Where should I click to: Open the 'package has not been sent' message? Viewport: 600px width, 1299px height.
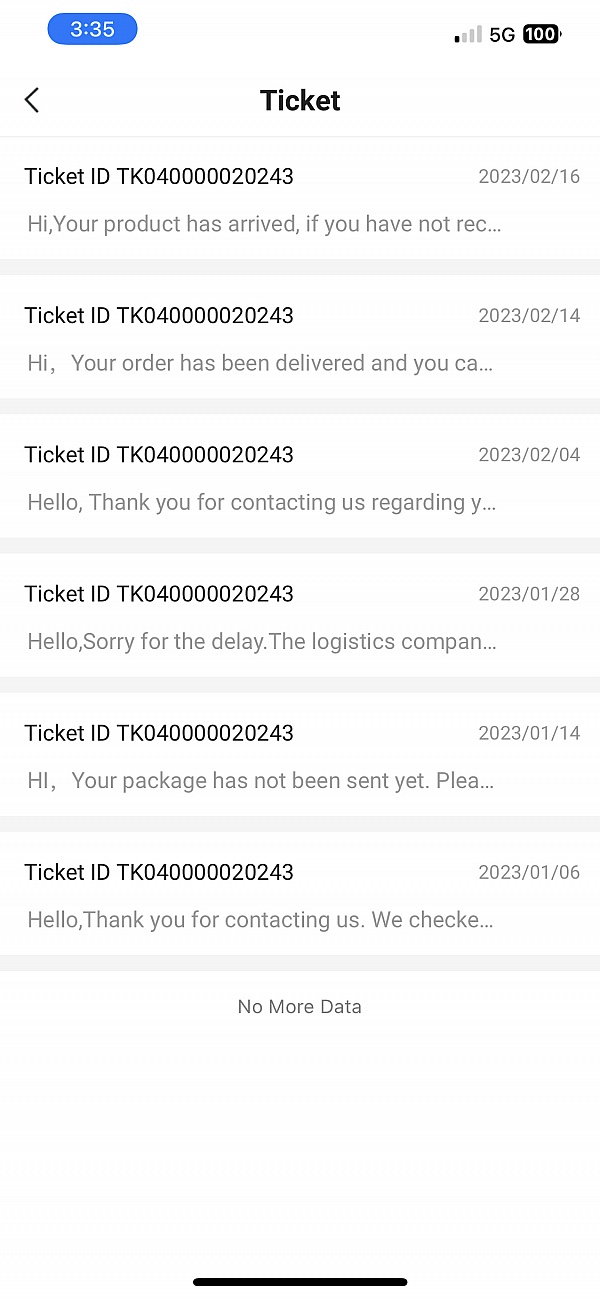260,780
